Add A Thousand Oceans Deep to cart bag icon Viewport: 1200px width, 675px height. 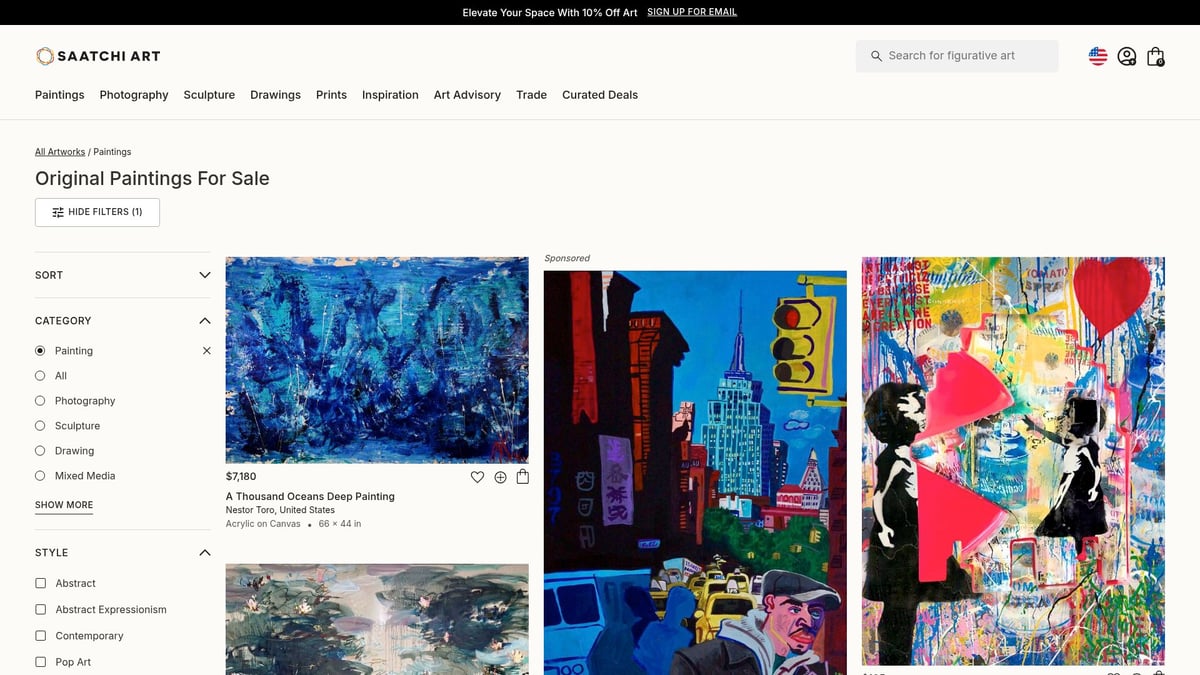tap(523, 477)
